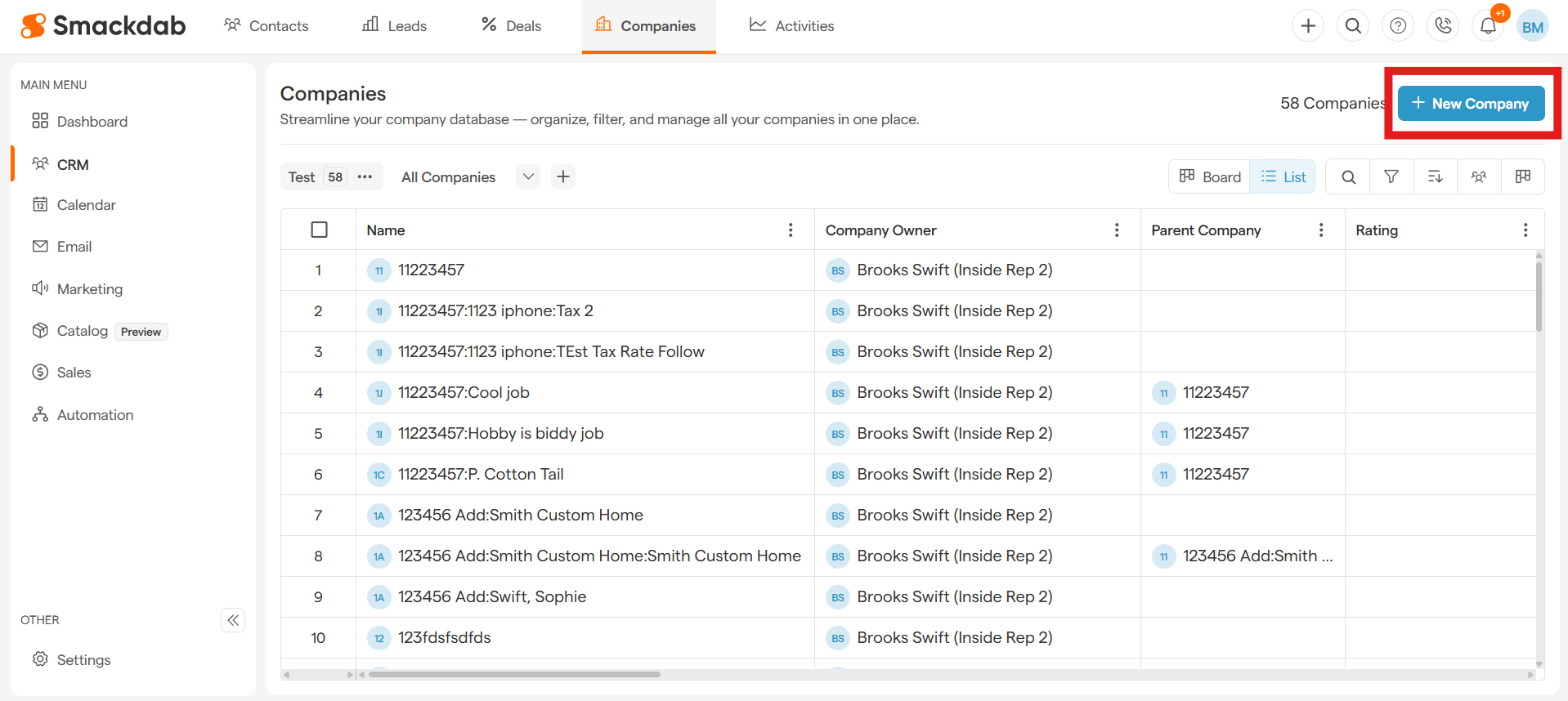
Task: Click the help question mark icon
Action: coord(1398,26)
